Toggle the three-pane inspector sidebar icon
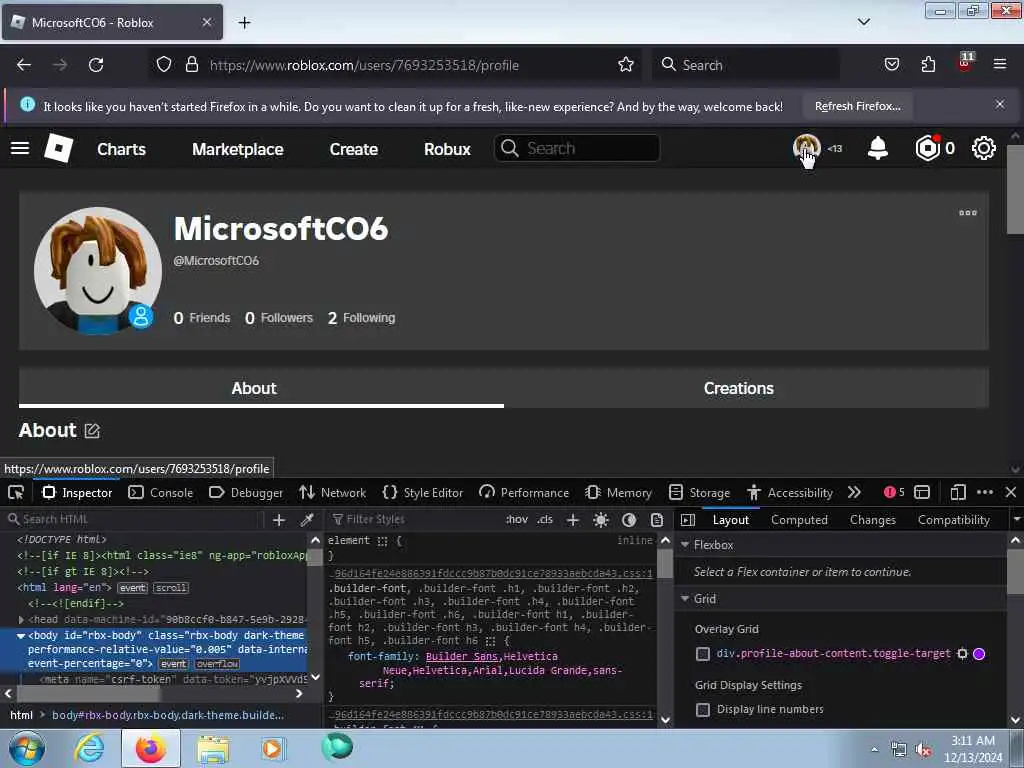This screenshot has width=1024, height=768. [x=688, y=520]
